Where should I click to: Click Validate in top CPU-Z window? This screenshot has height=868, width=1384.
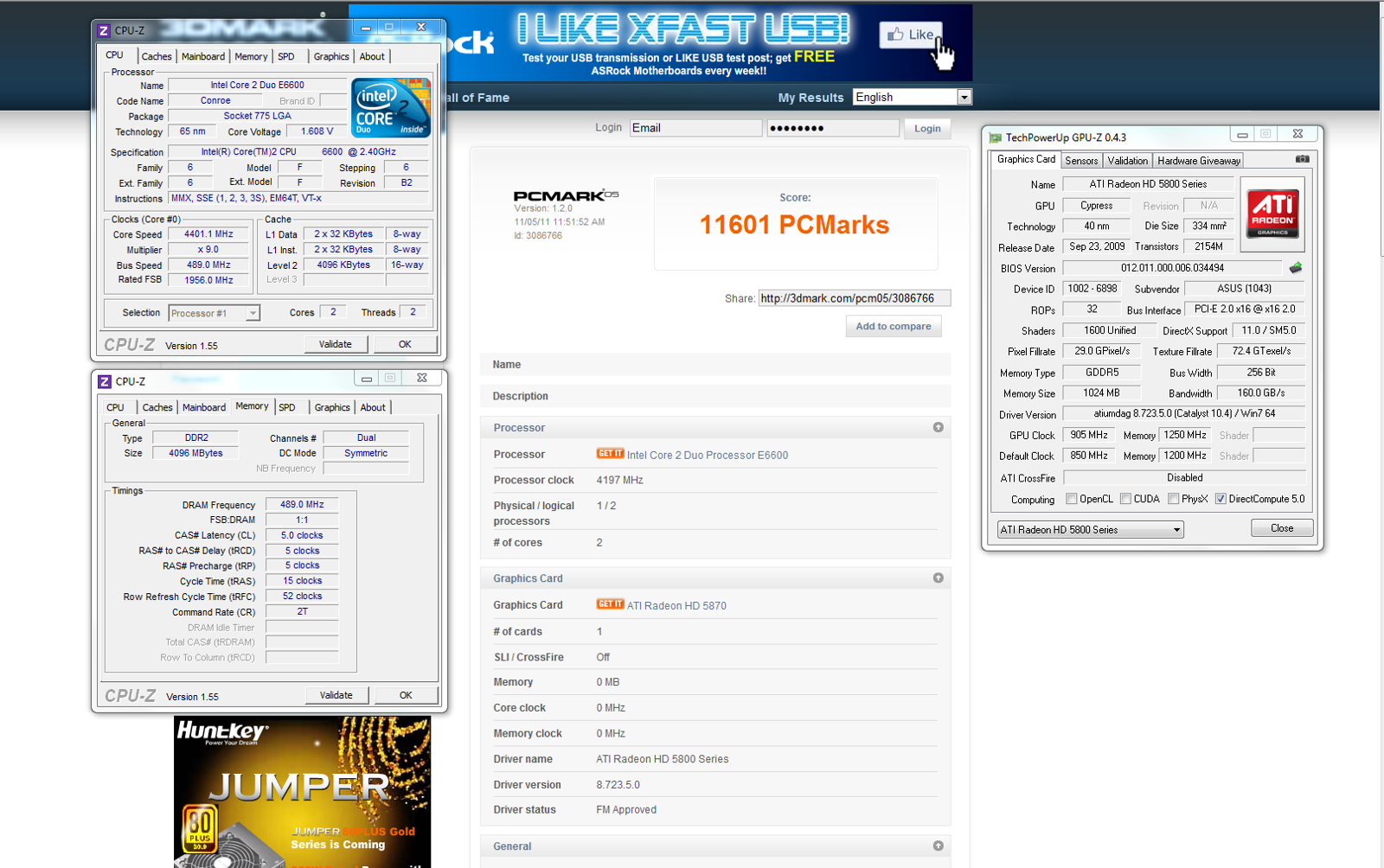pos(336,344)
